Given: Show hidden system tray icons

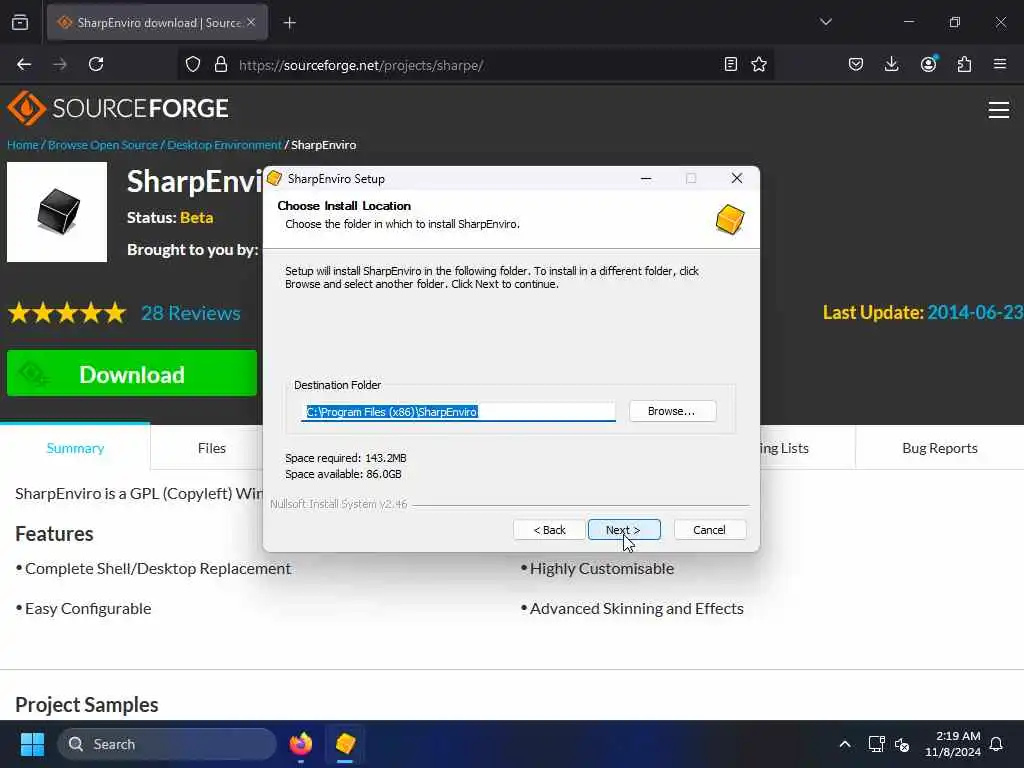Looking at the screenshot, I should click(844, 744).
